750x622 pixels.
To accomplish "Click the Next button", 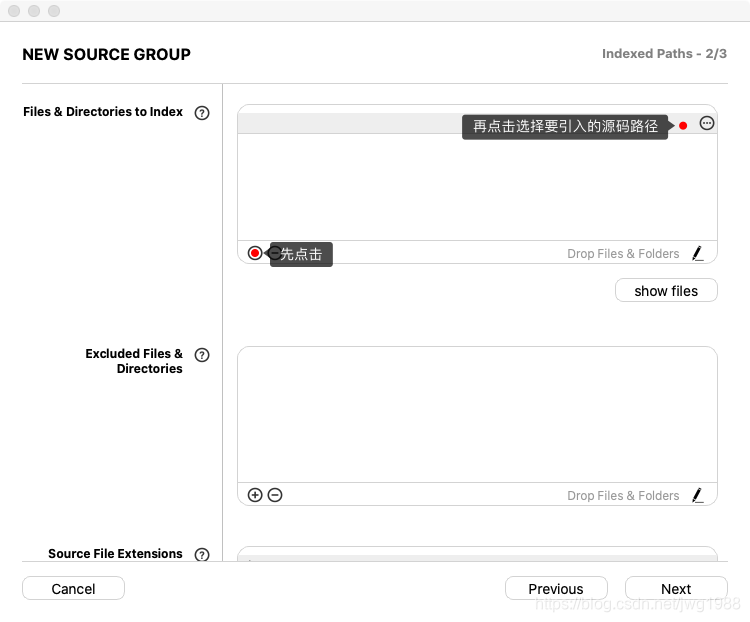I will point(676,589).
